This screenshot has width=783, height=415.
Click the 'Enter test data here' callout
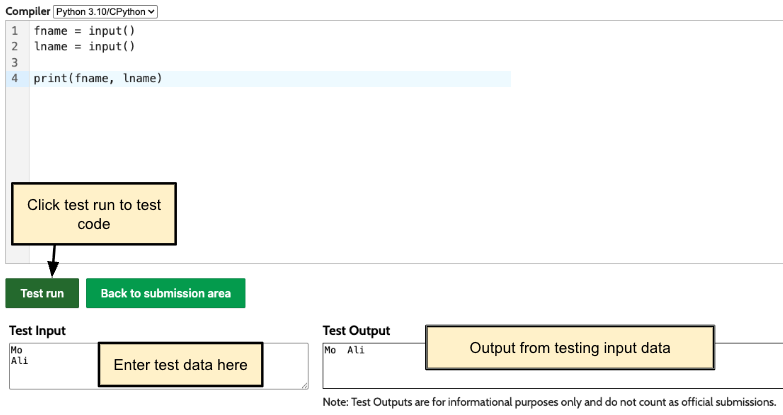(x=180, y=365)
